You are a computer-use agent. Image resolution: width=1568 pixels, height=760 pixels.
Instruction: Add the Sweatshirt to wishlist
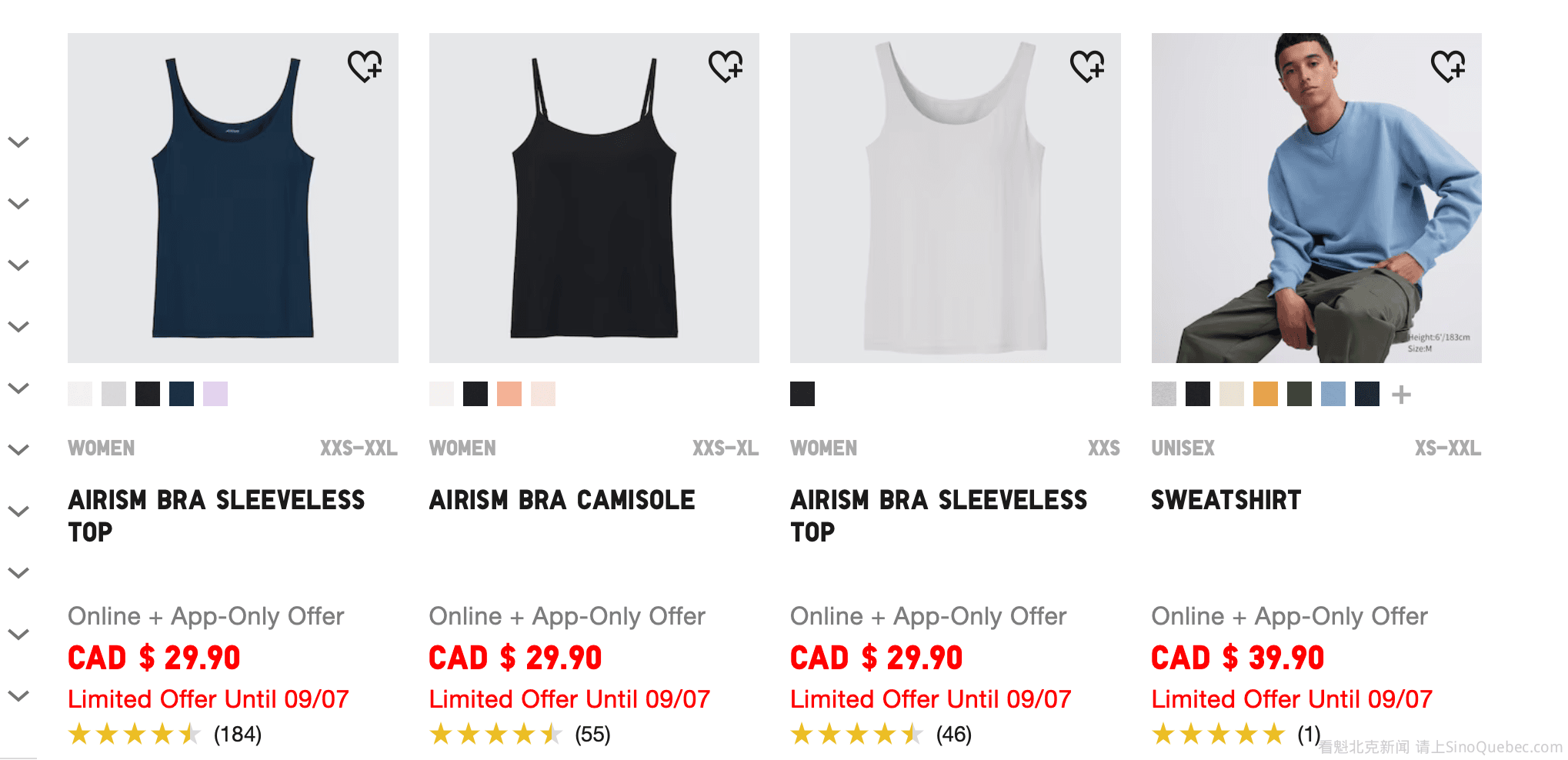coord(1448,66)
